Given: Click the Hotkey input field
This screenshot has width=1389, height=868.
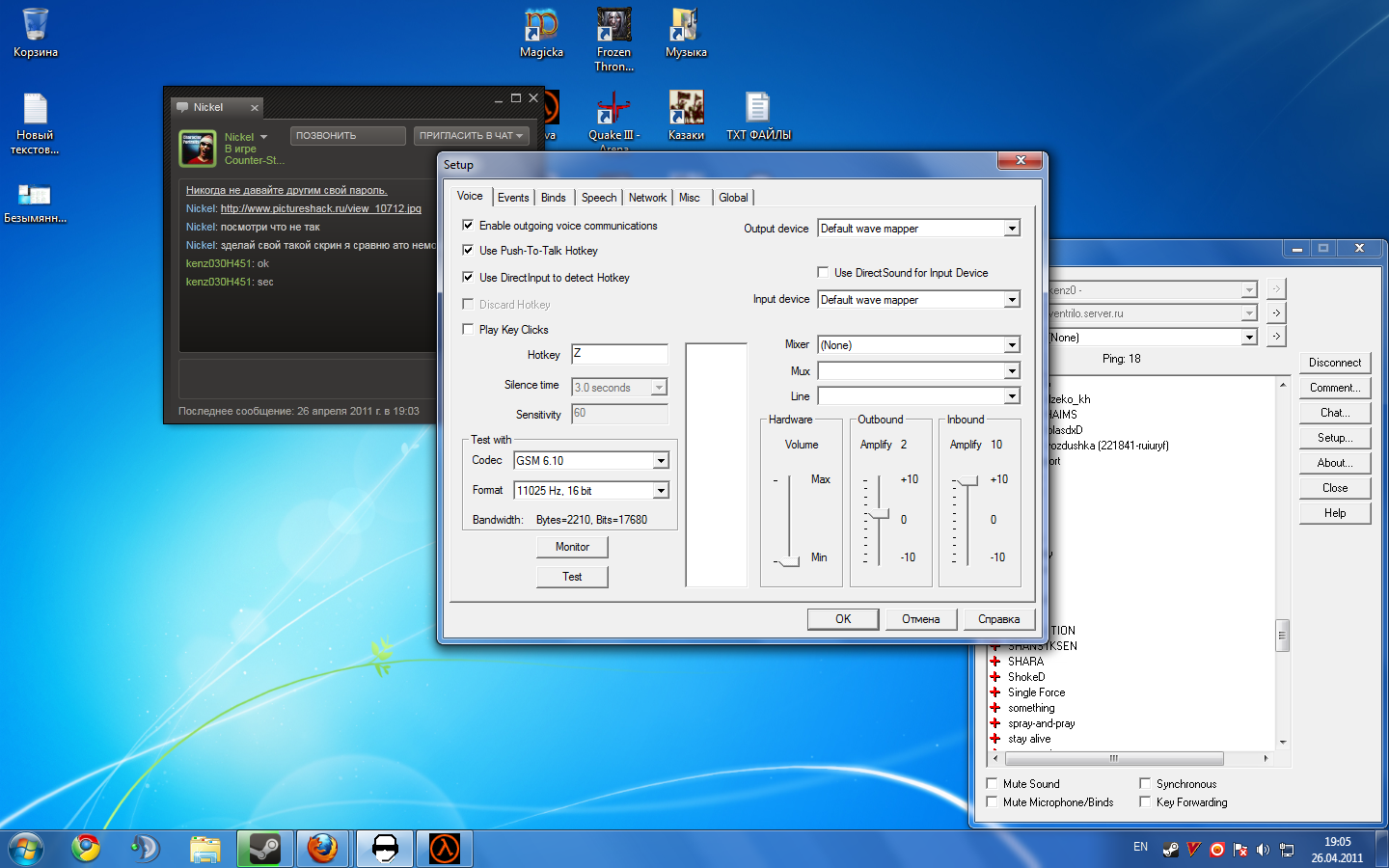Looking at the screenshot, I should (x=619, y=354).
